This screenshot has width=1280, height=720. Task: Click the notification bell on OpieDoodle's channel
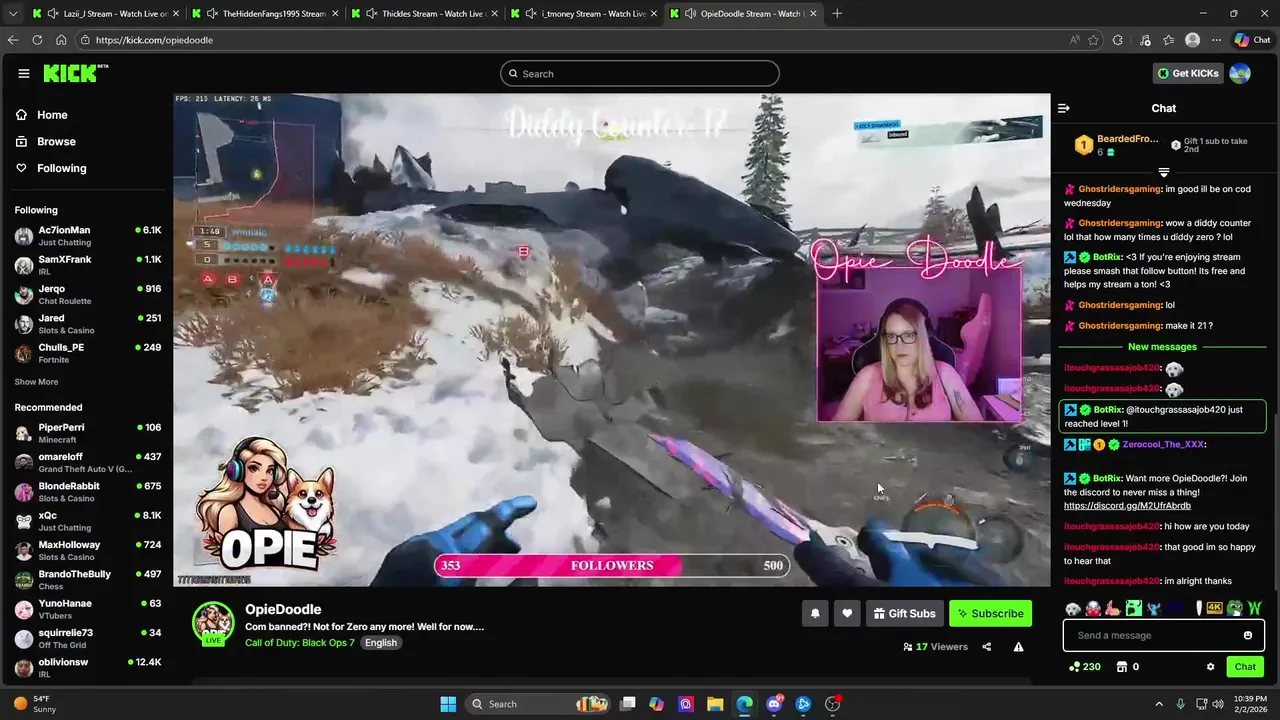click(815, 613)
